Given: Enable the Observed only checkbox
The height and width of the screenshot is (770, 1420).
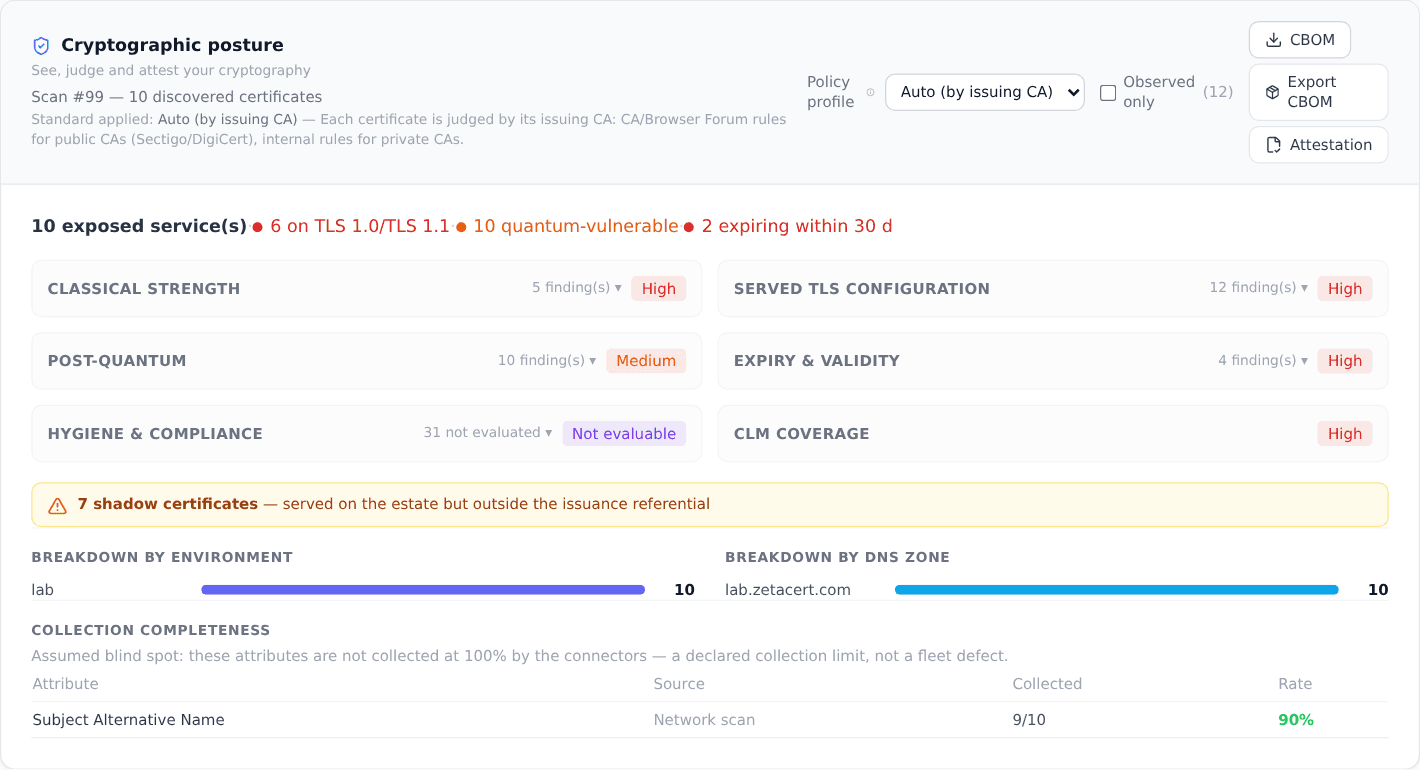Looking at the screenshot, I should (x=1108, y=92).
